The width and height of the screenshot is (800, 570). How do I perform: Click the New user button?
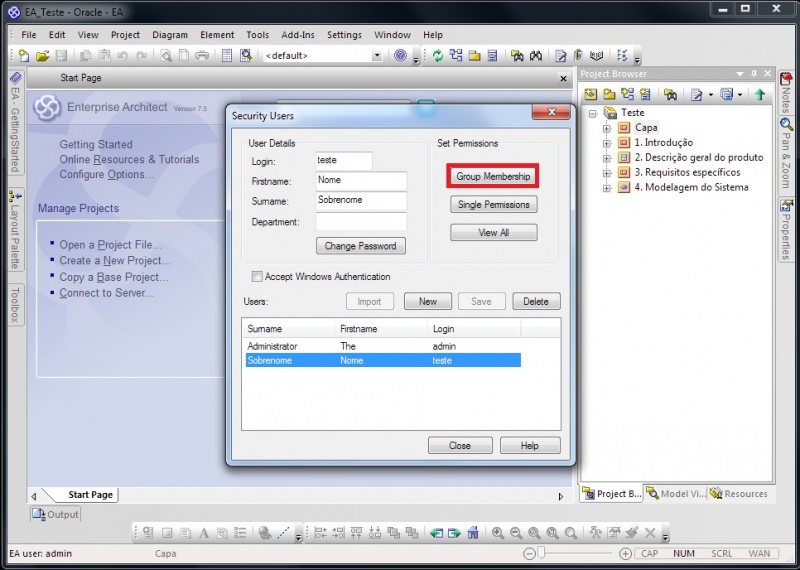(x=428, y=302)
